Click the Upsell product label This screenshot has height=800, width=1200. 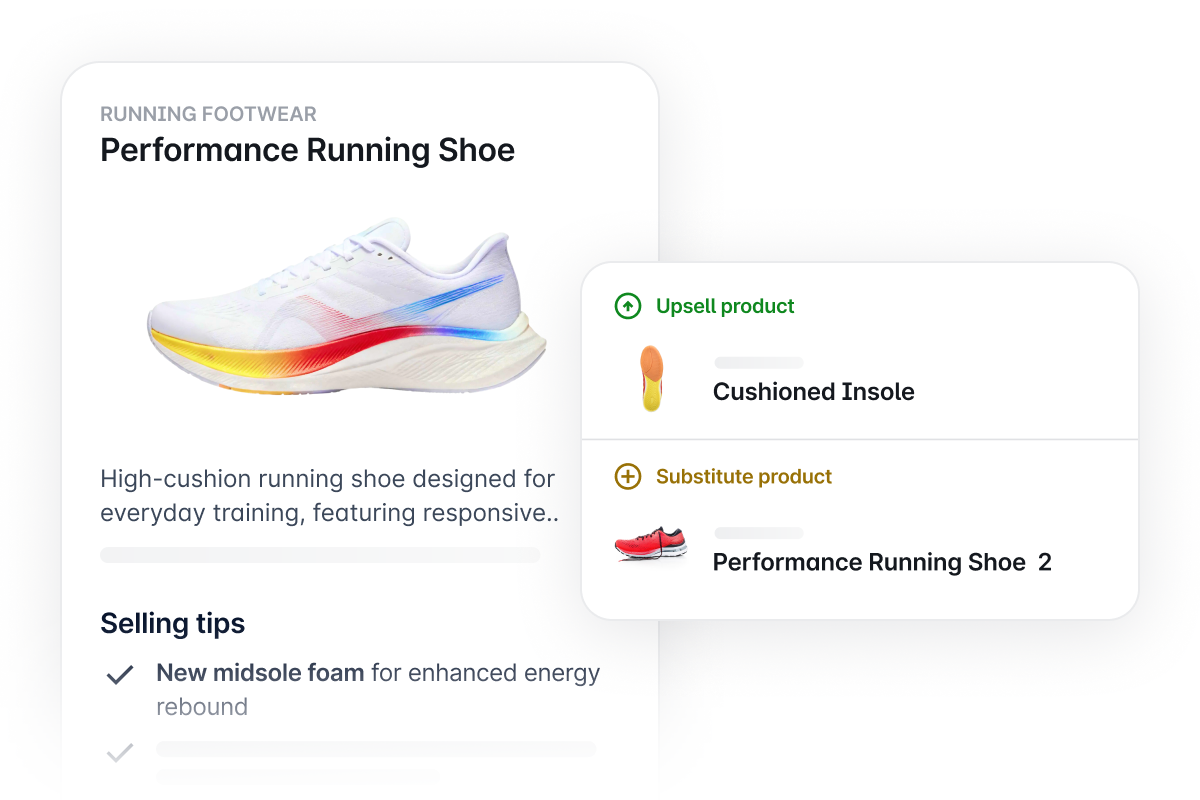pyautogui.click(x=725, y=306)
